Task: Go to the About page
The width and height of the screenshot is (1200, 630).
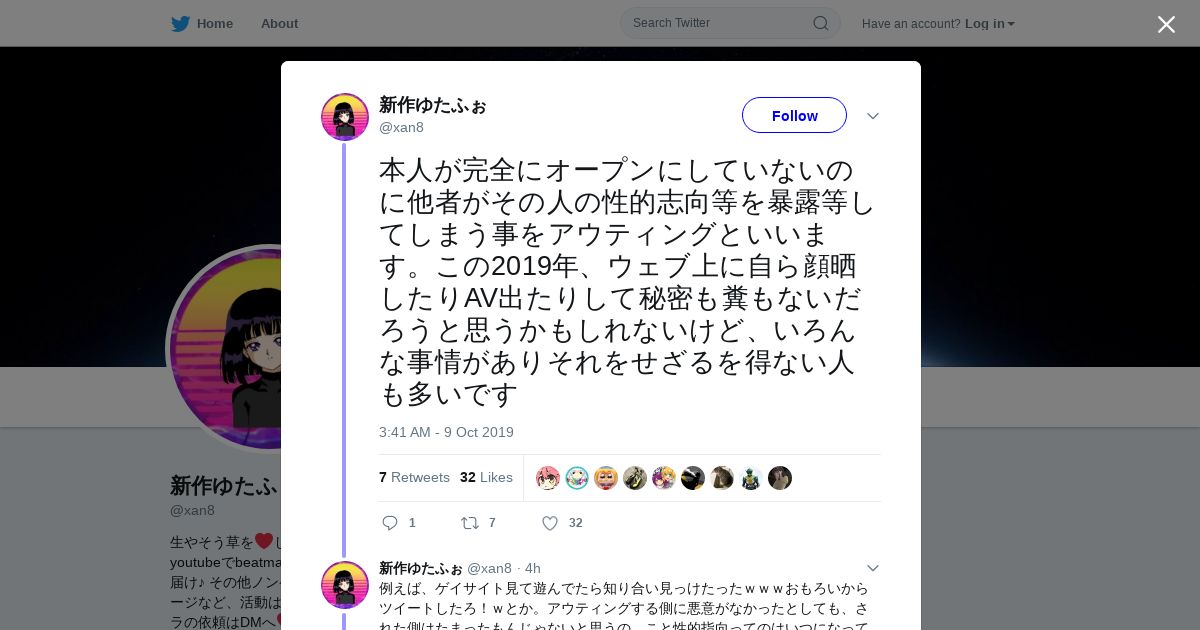Action: [279, 23]
